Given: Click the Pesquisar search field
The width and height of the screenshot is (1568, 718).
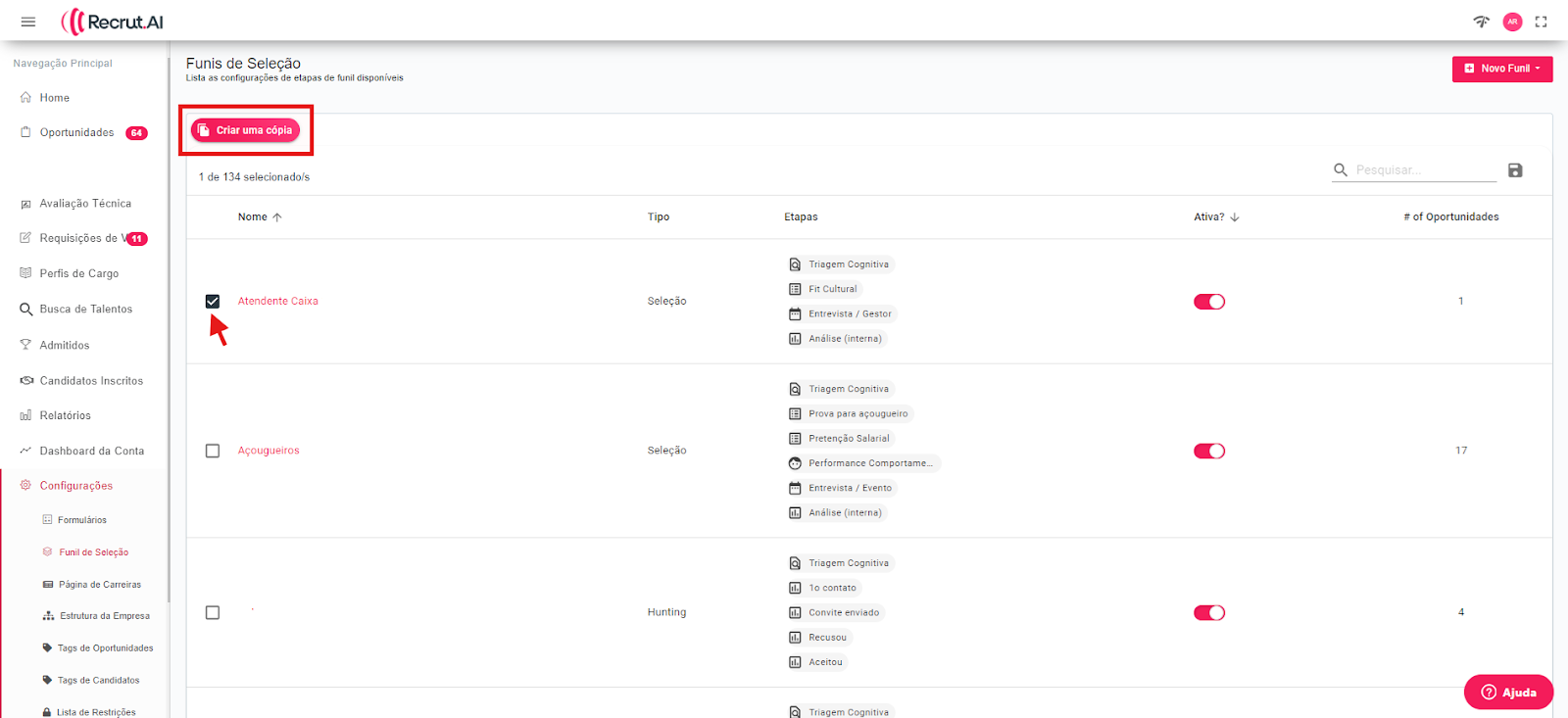Looking at the screenshot, I should (1423, 170).
